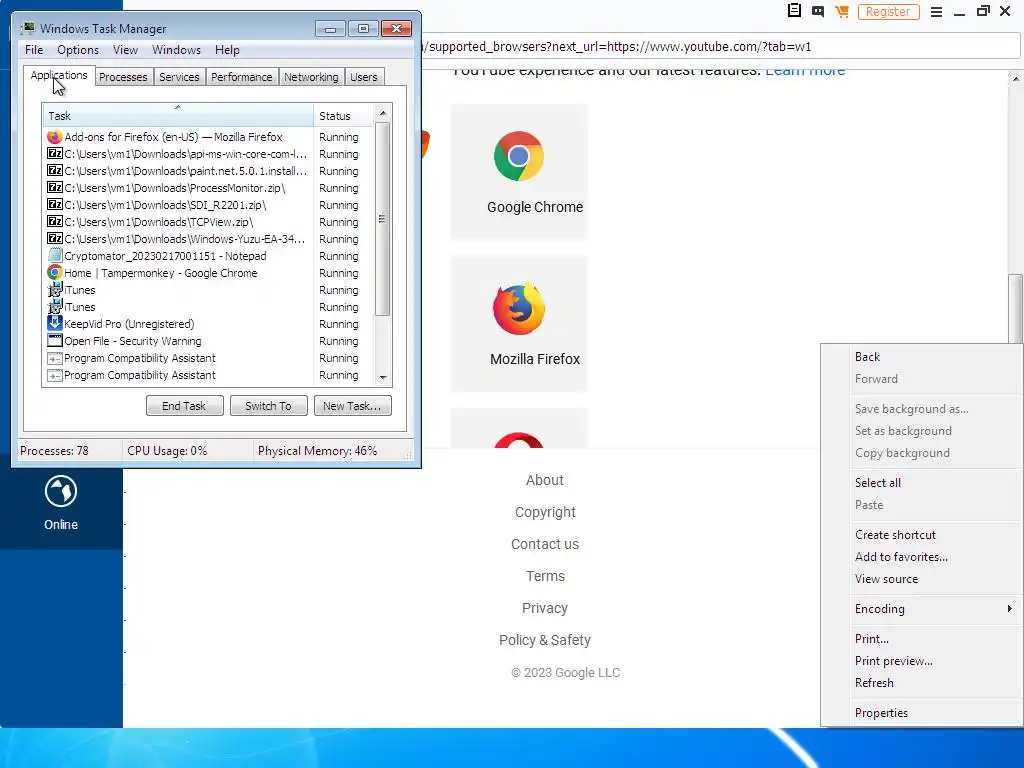This screenshot has height=768, width=1024.
Task: Click the Chrome icon in Tampermonkey task row
Action: pos(55,273)
